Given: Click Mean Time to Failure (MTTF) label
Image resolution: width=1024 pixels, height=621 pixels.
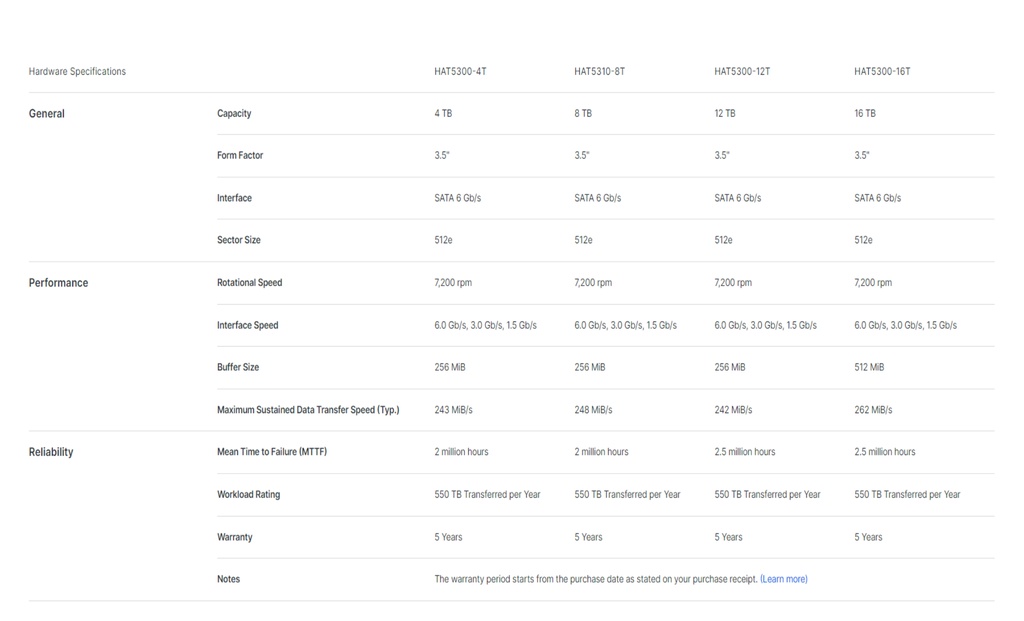Looking at the screenshot, I should (272, 452).
